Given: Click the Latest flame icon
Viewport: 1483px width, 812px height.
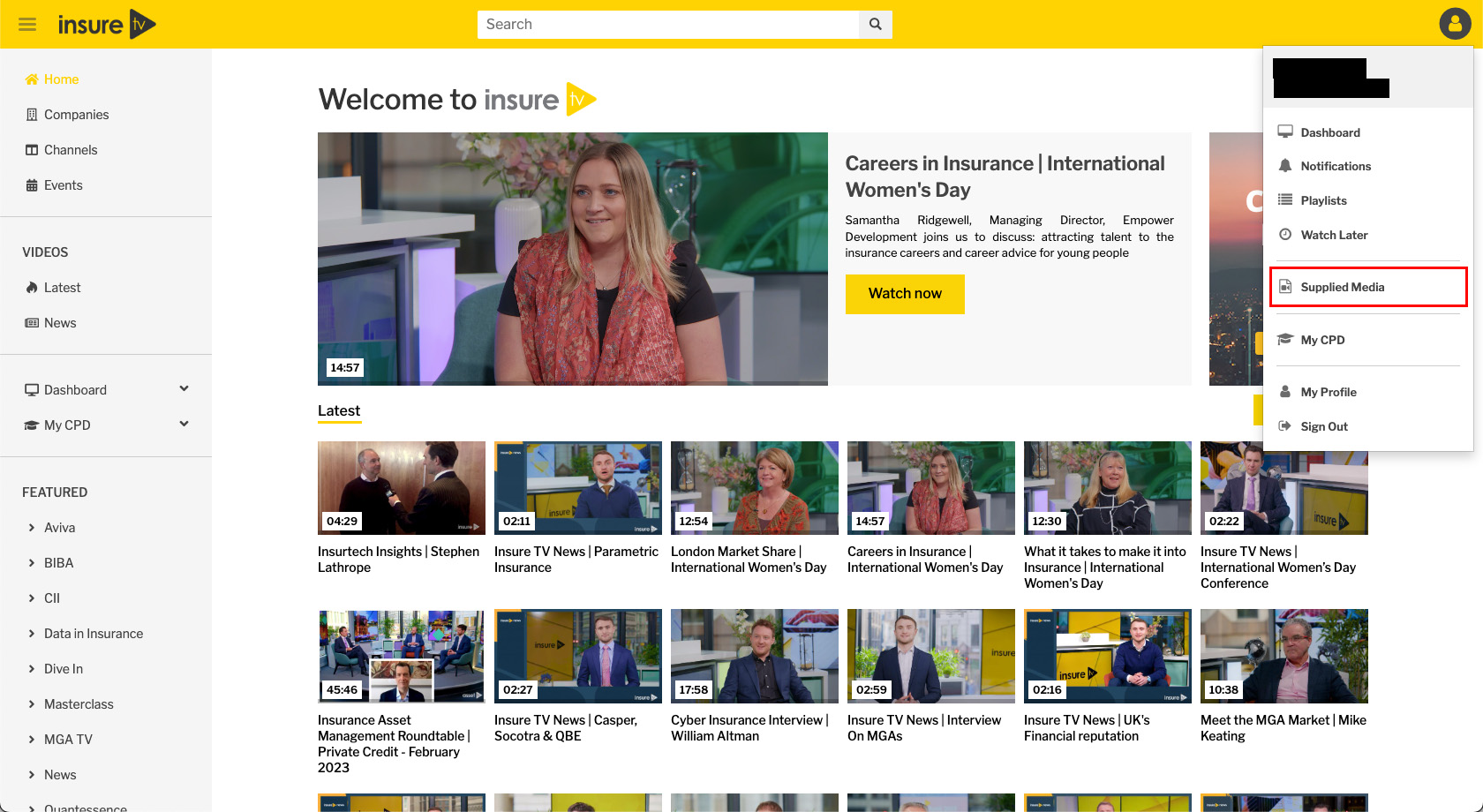Looking at the screenshot, I should point(32,288).
